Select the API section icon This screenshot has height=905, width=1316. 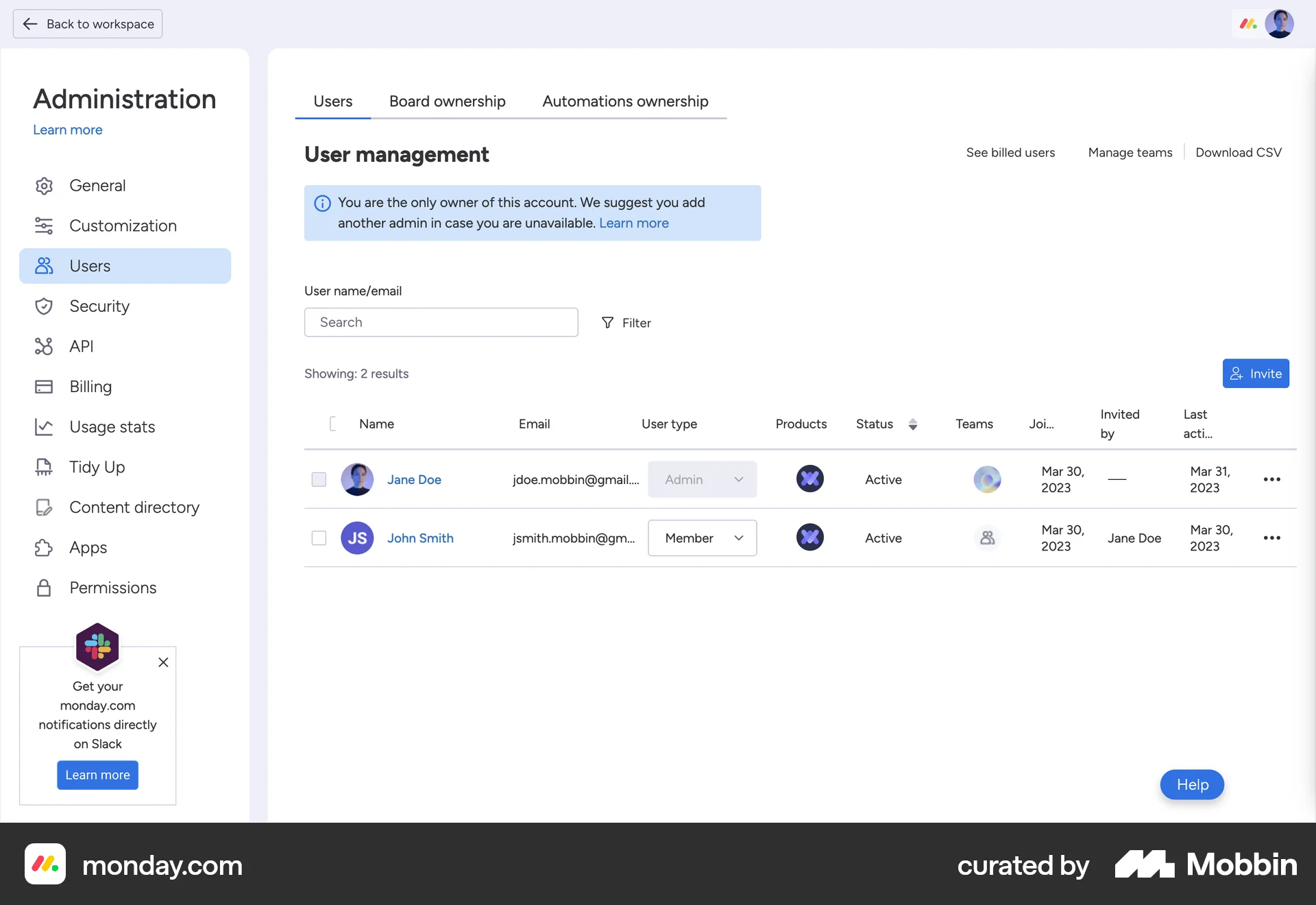[x=44, y=346]
